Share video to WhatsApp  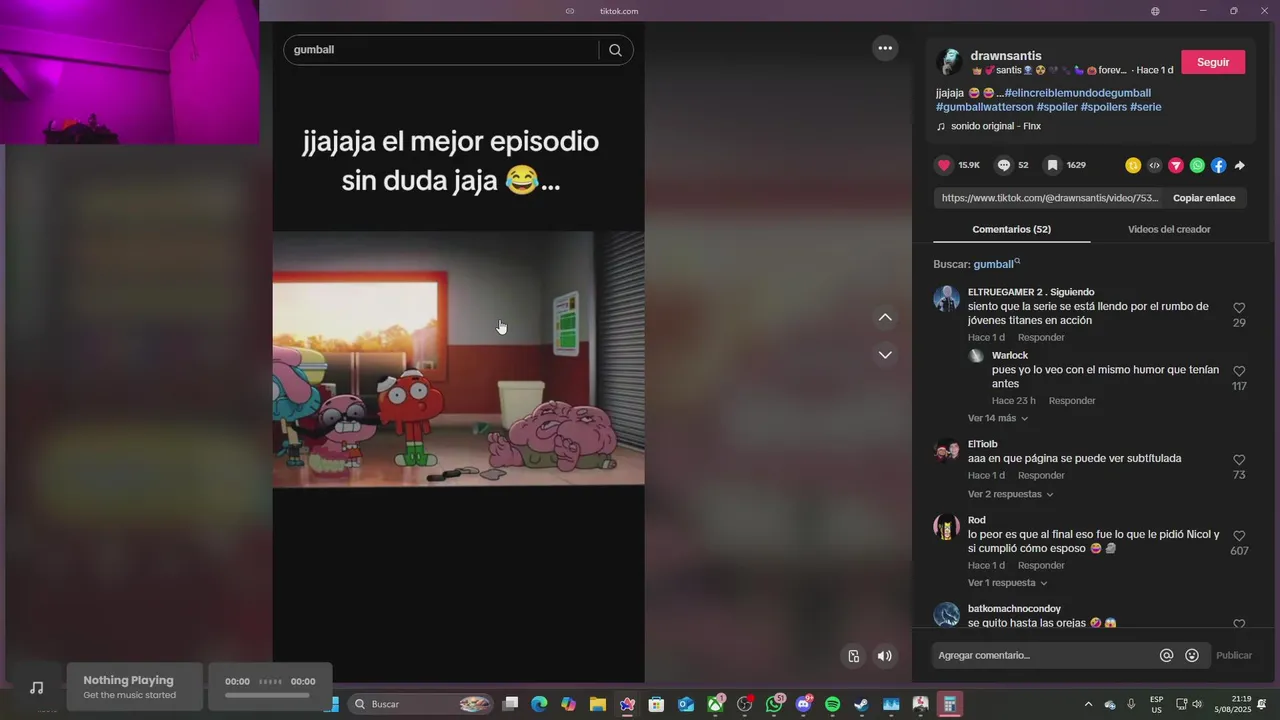[x=1197, y=165]
